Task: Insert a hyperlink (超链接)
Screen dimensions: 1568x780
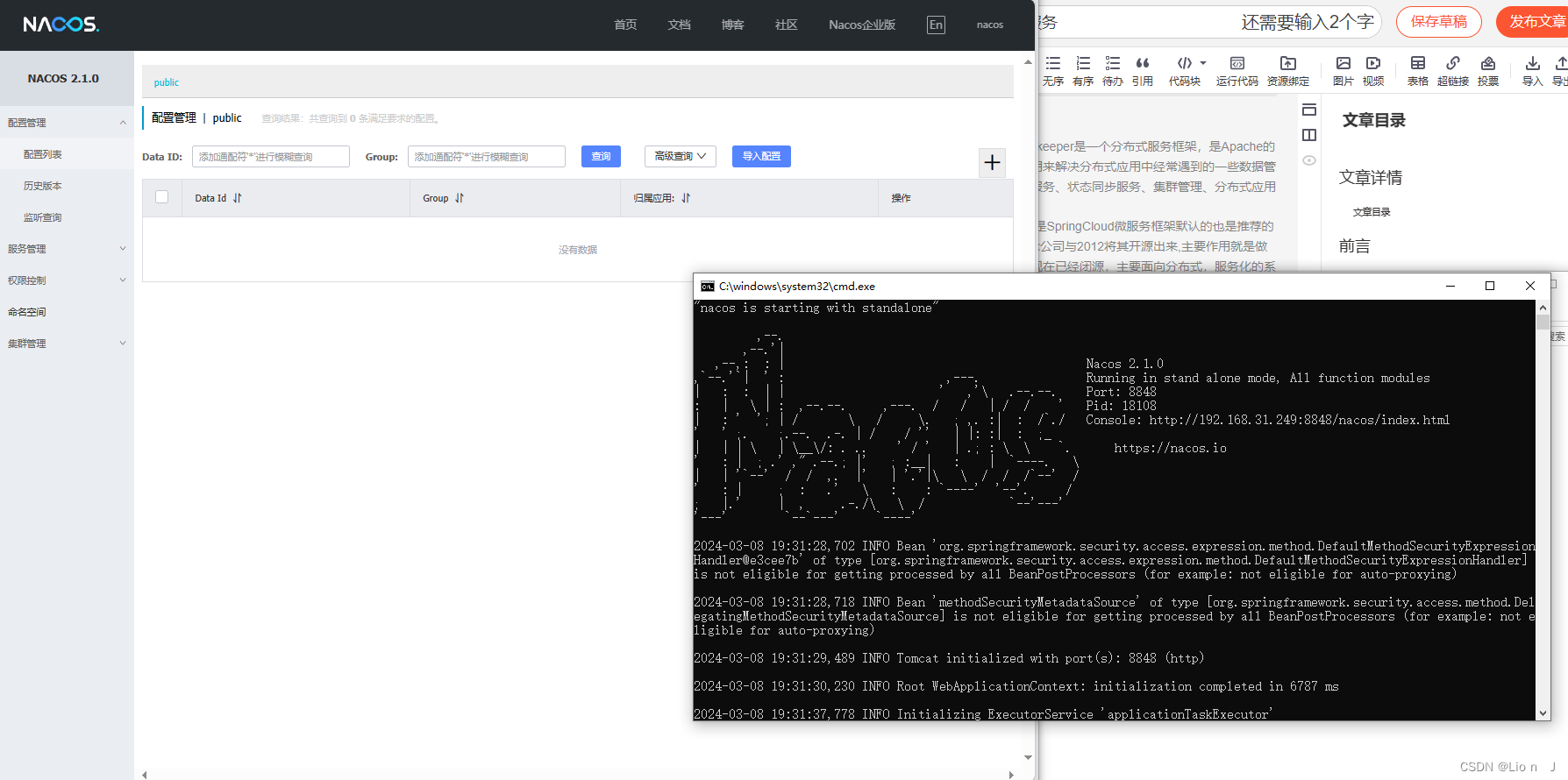Action: [1453, 70]
